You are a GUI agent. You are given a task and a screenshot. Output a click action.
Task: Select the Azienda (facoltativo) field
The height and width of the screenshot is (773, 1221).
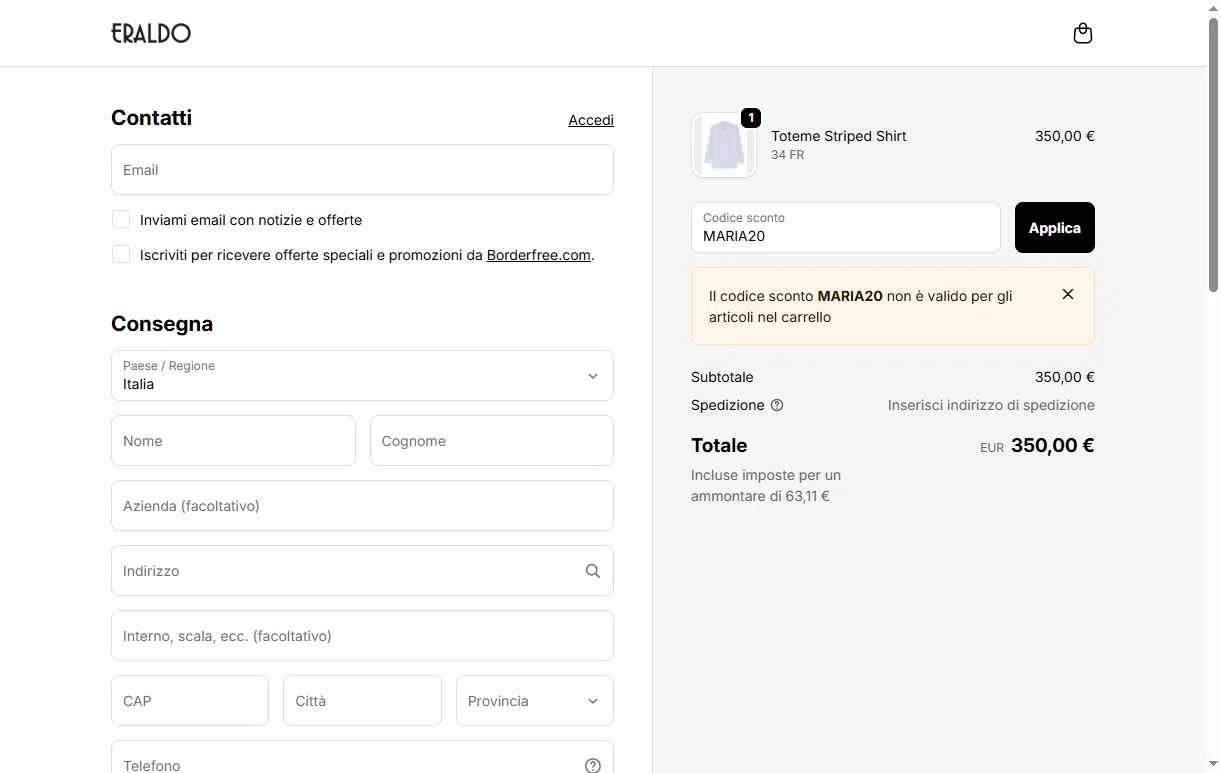[x=362, y=505]
